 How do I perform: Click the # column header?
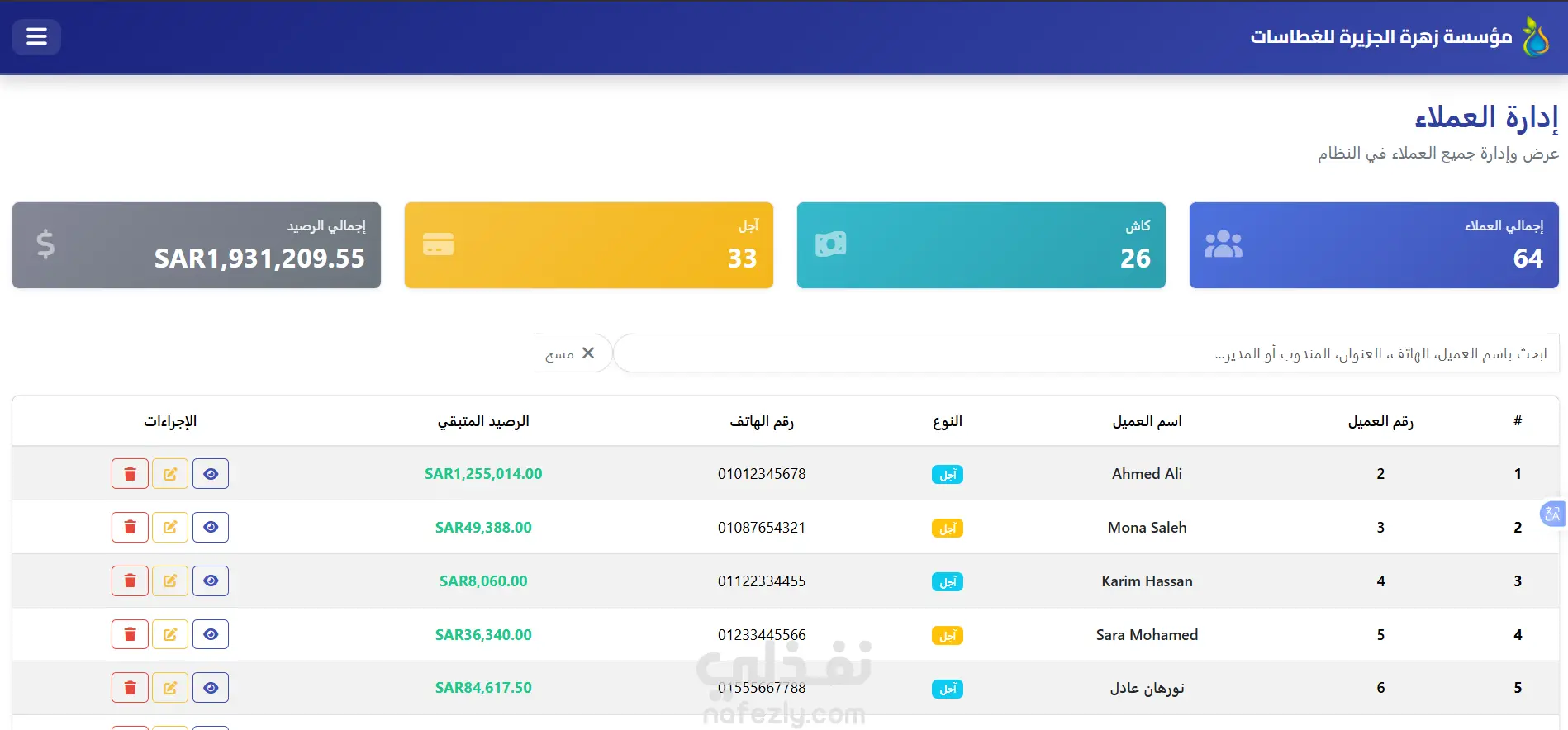point(1518,421)
